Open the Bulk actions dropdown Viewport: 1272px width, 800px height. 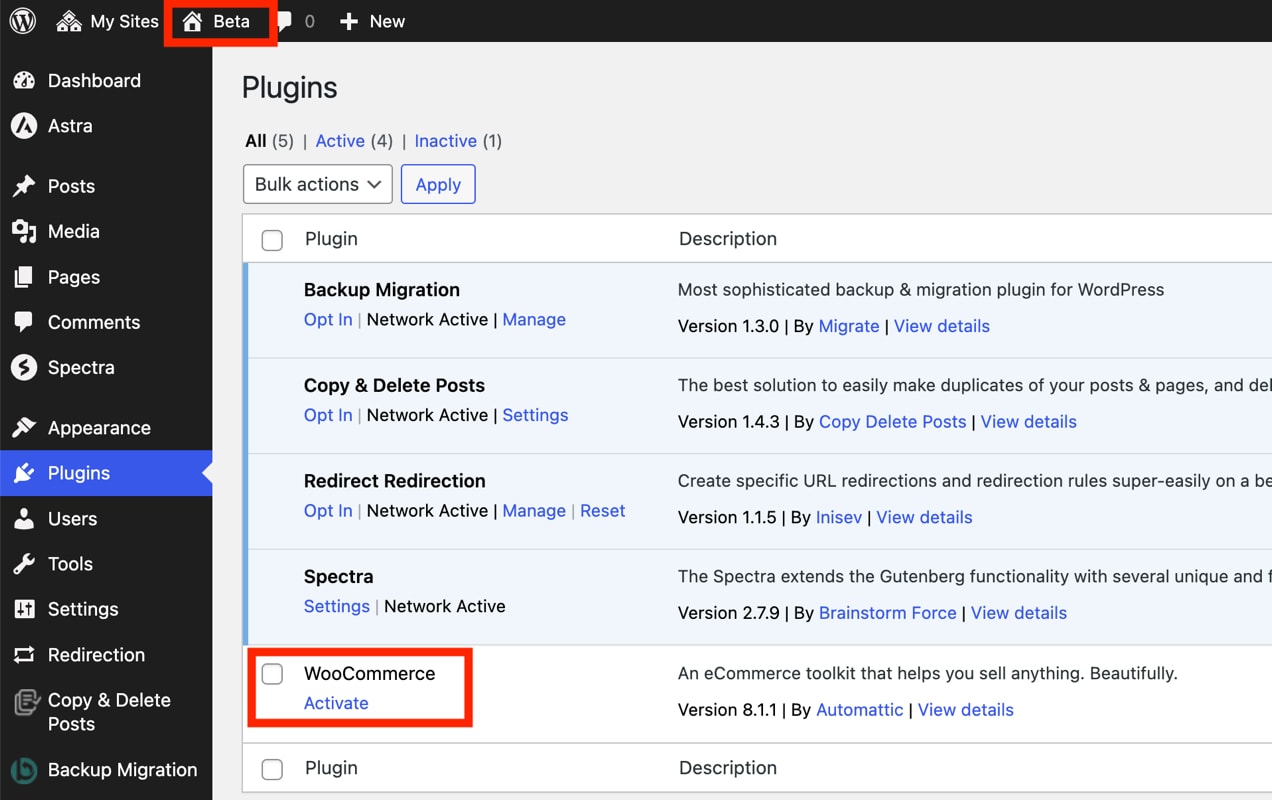[318, 184]
